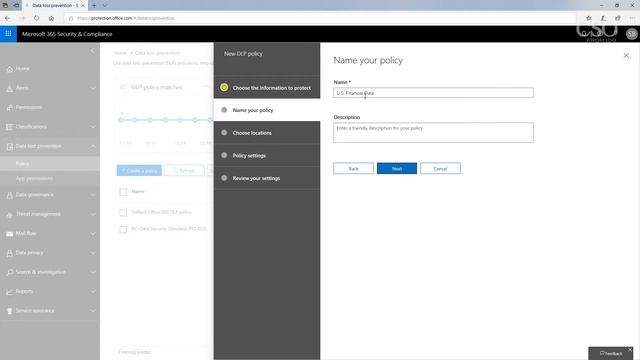Screen dimensions: 640x360
Task: Click the Alerts icon in sidebar
Action: pyautogui.click(x=10, y=88)
